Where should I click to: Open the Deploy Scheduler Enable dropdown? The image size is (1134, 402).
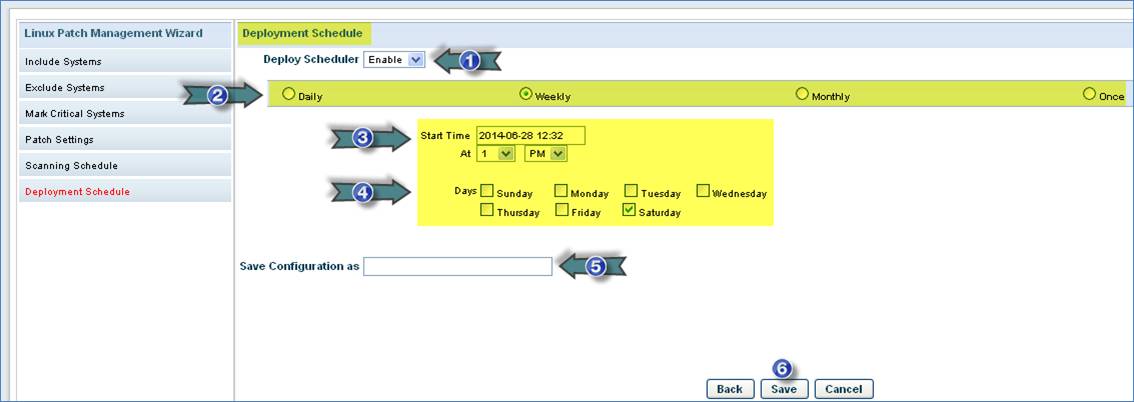pyautogui.click(x=394, y=60)
